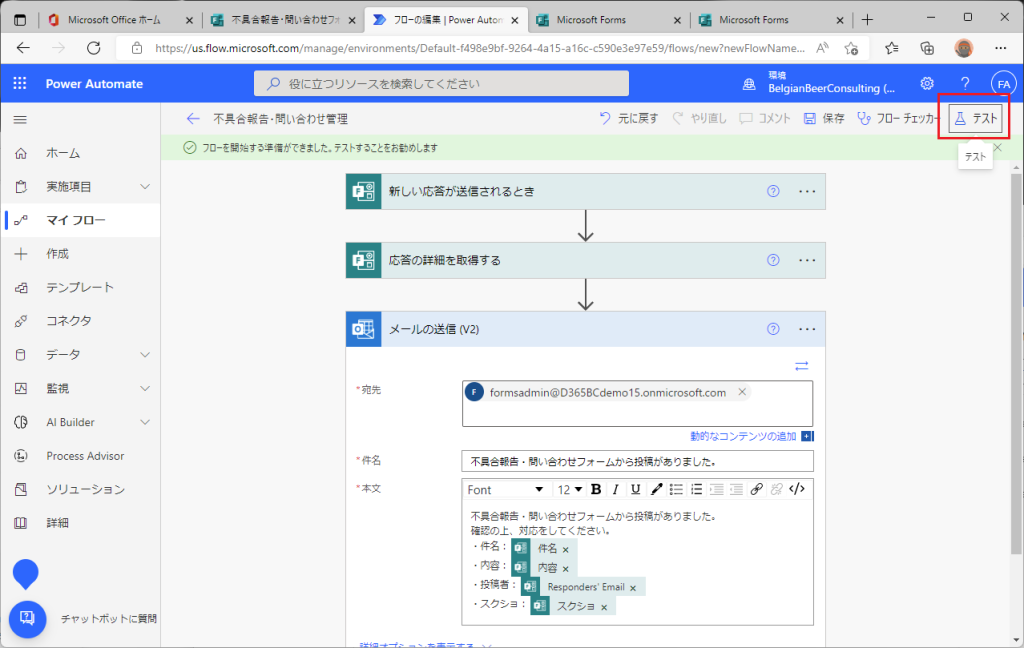The width and height of the screenshot is (1024, 648).
Task: Open a new browser tab
Action: click(867, 20)
